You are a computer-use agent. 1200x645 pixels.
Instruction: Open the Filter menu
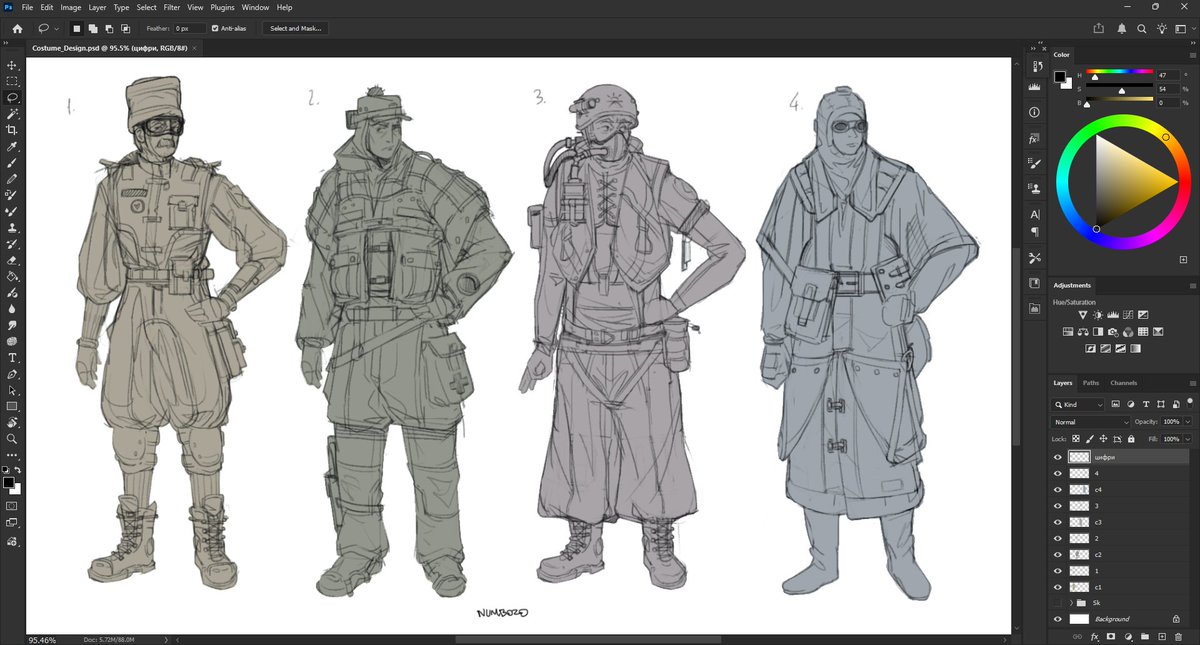click(172, 7)
